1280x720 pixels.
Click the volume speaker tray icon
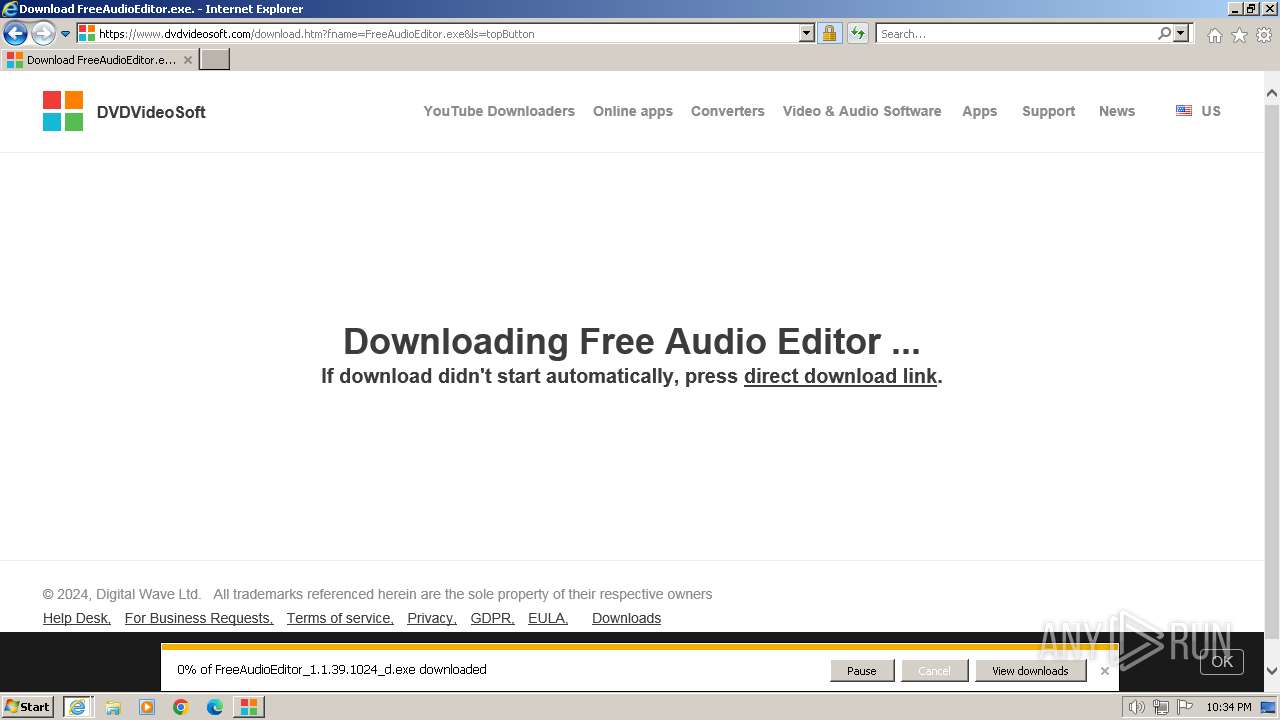(1136, 707)
